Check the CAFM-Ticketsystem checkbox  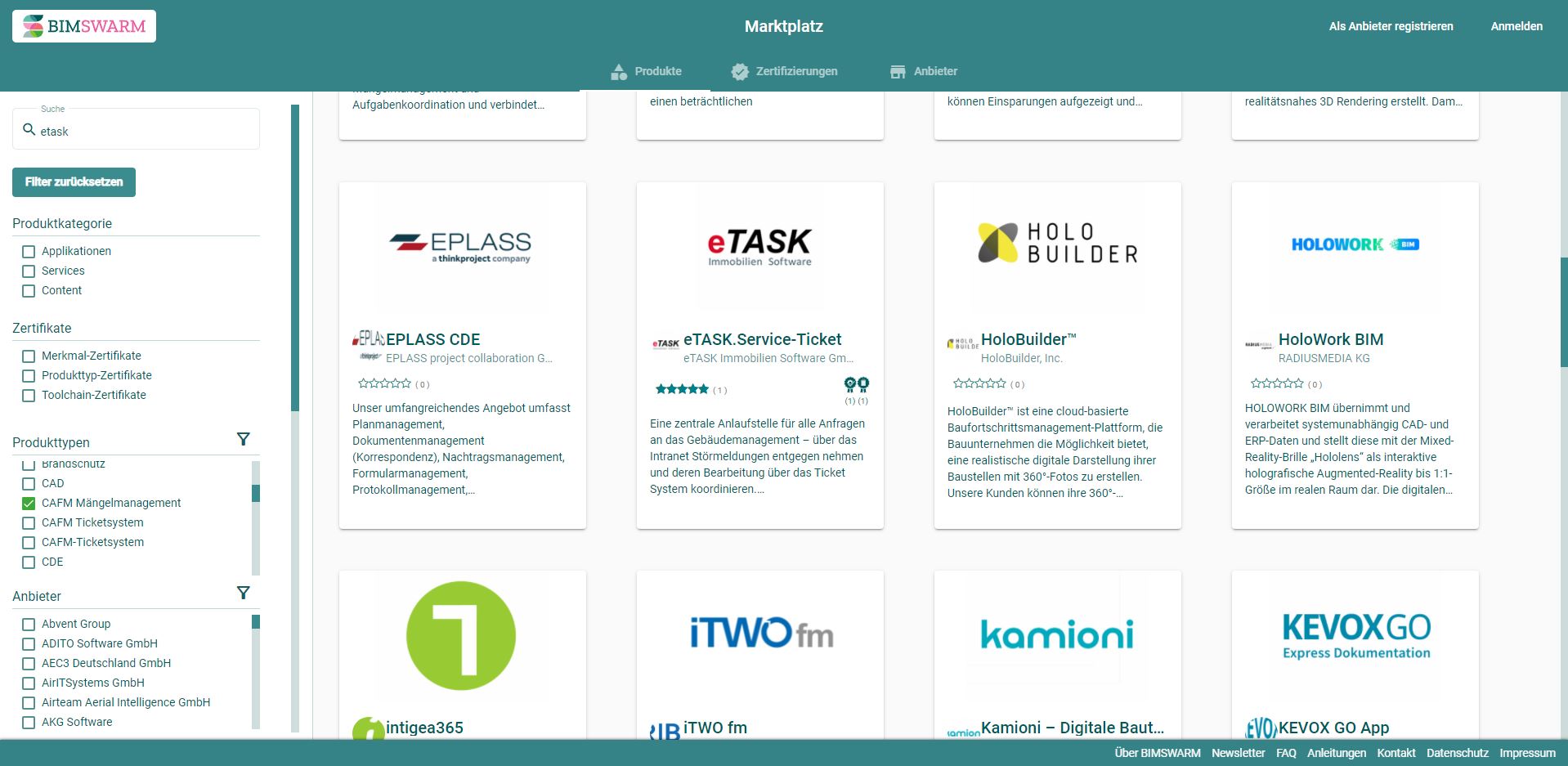(29, 543)
